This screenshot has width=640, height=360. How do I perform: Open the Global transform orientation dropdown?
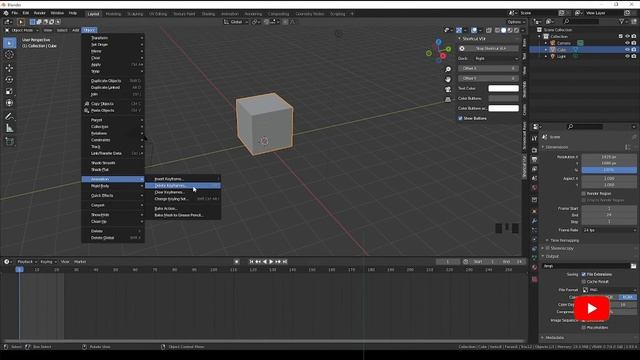[236, 22]
